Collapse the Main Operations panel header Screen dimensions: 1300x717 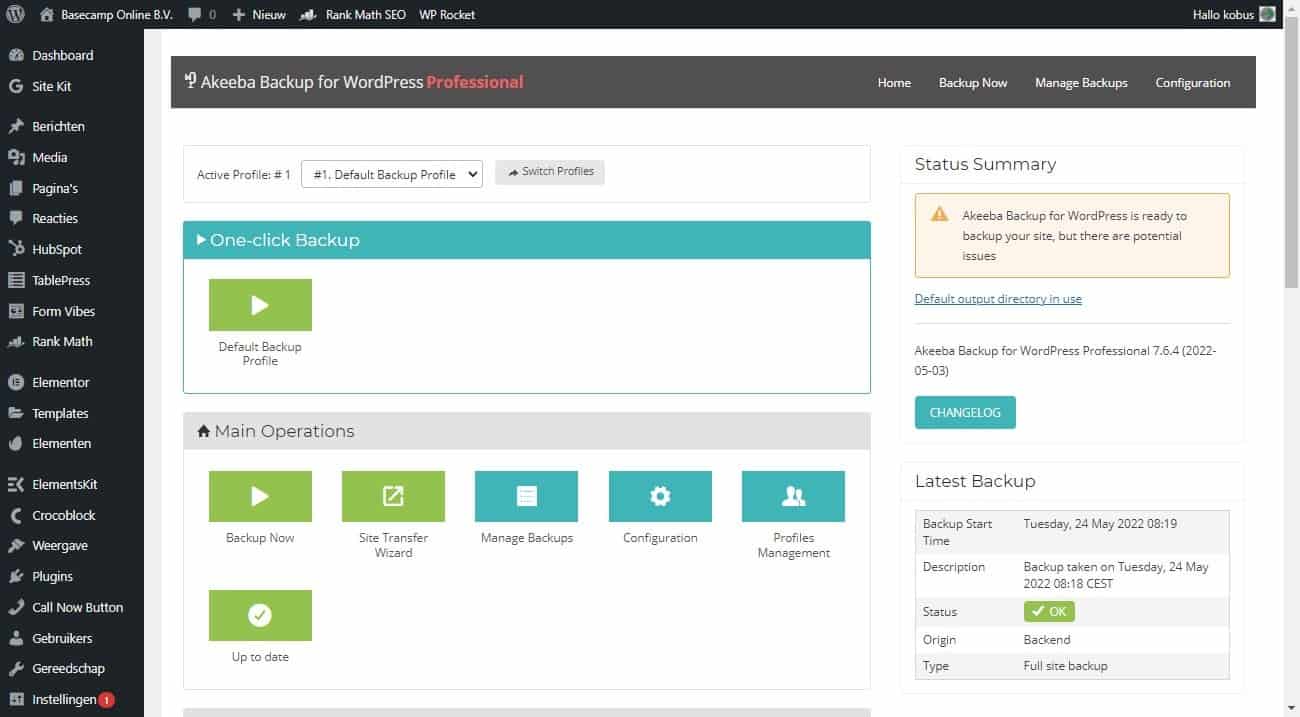tap(282, 431)
